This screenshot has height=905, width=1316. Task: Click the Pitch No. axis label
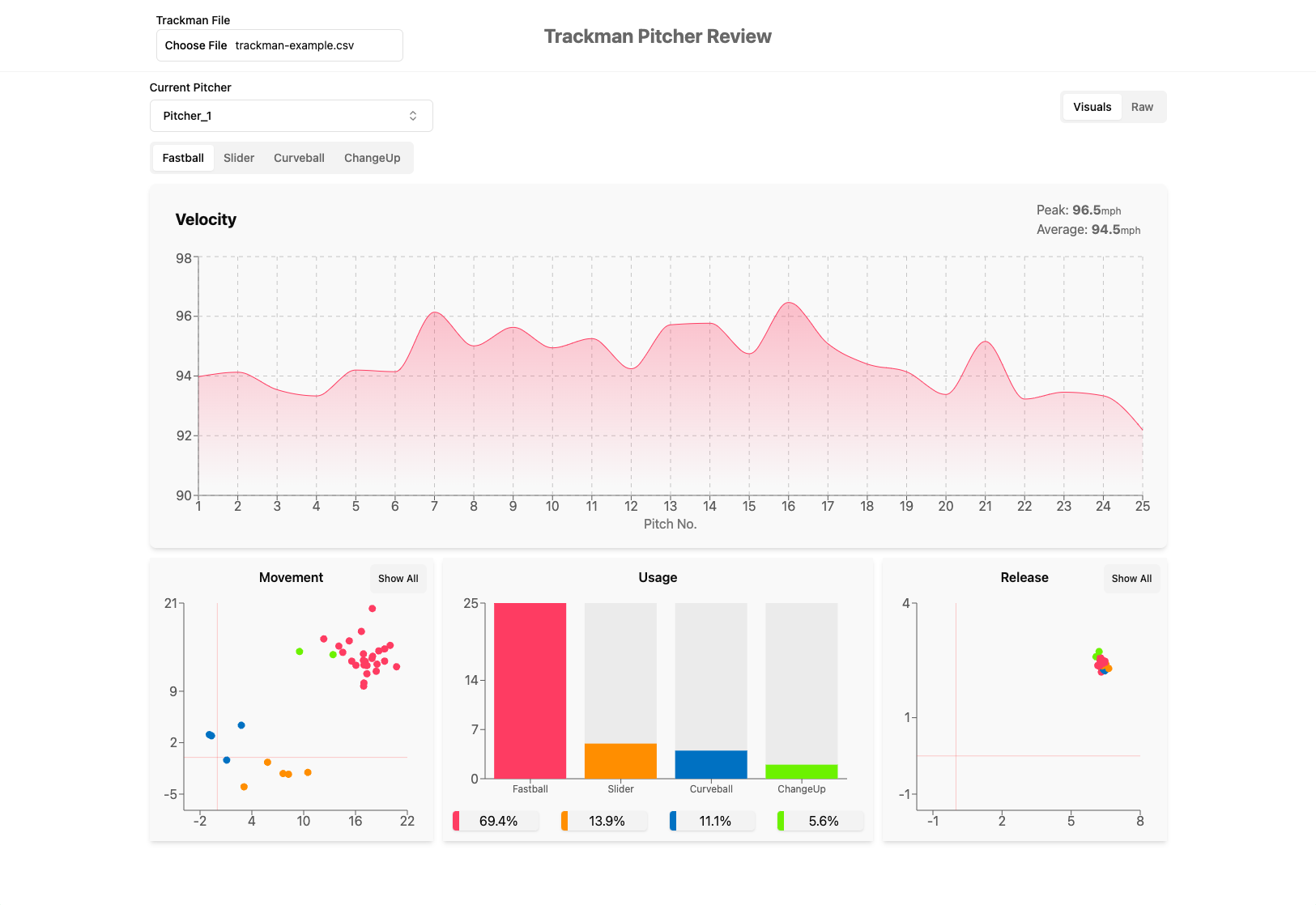[x=670, y=524]
